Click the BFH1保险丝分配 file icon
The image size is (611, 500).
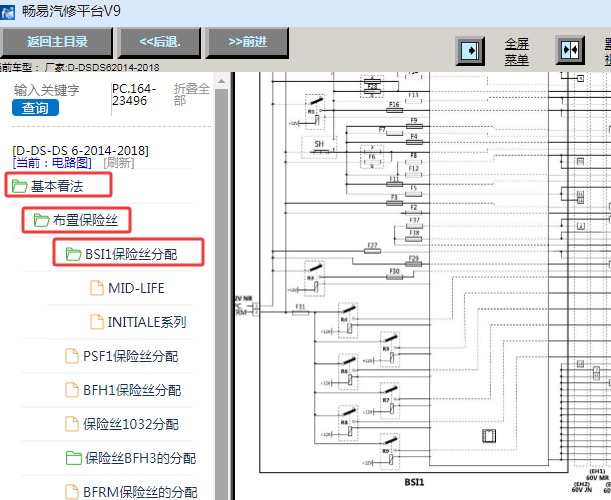coord(72,390)
